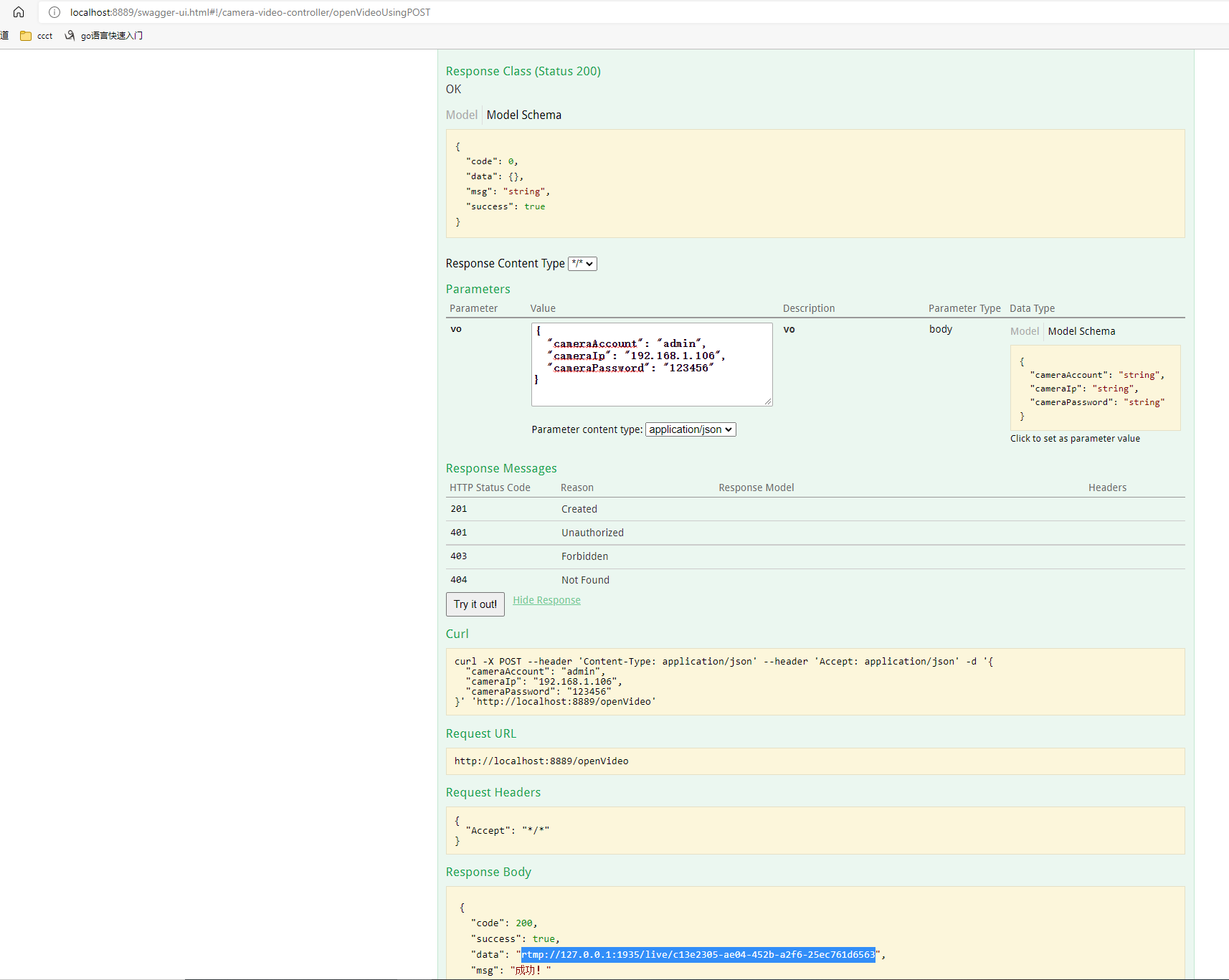
Task: Click the Unauthorized reason text
Action: [x=592, y=533]
